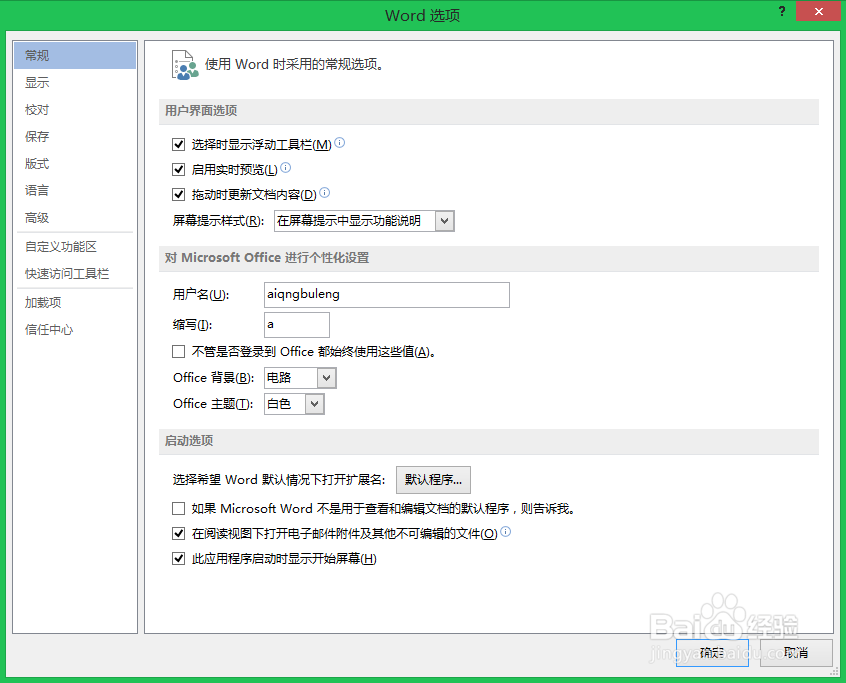
Task: Enable 不管是否登录到 Office 都始终使用这些值
Action: tap(179, 352)
